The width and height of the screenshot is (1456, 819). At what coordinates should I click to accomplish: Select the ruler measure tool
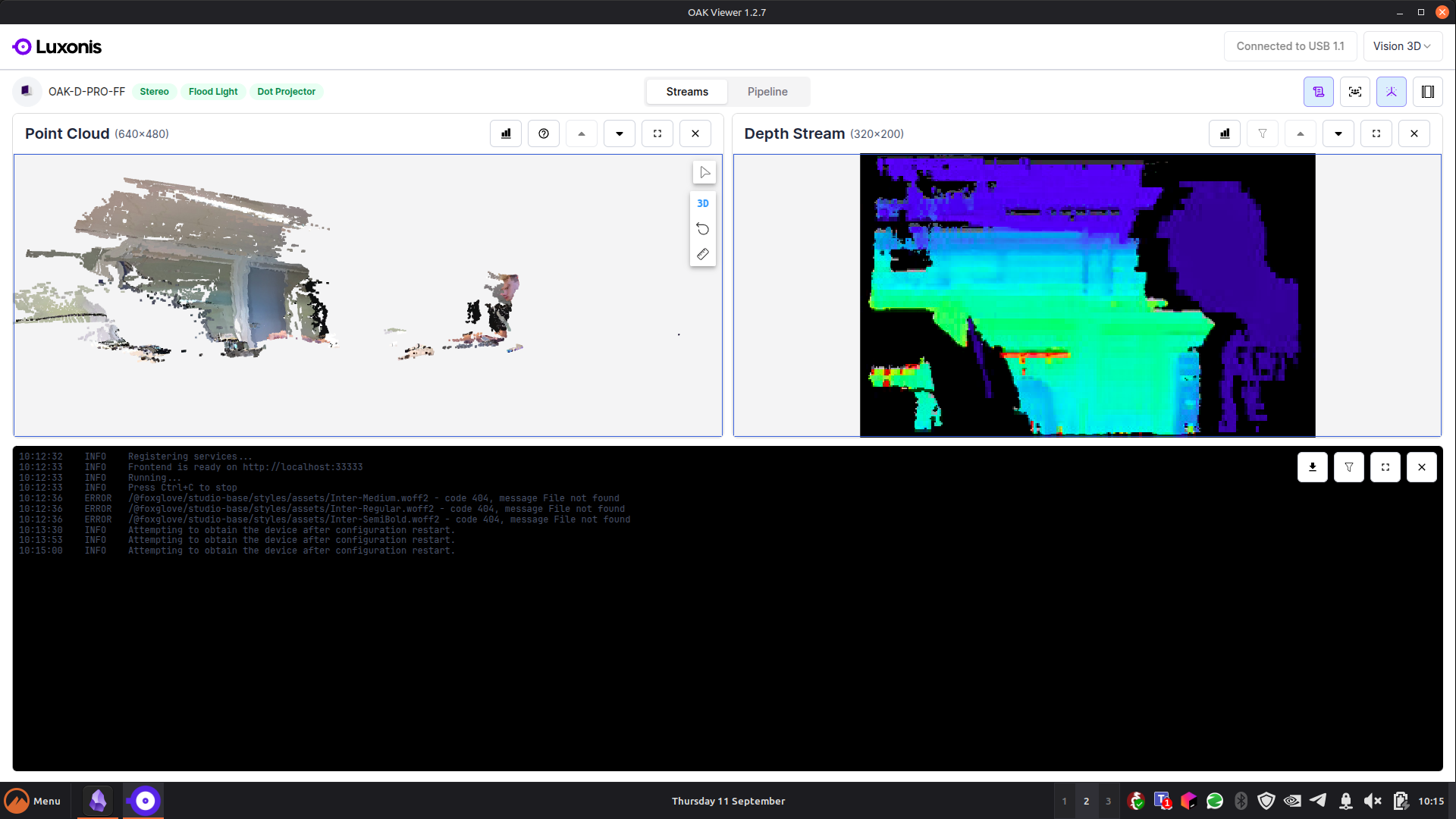tap(703, 255)
